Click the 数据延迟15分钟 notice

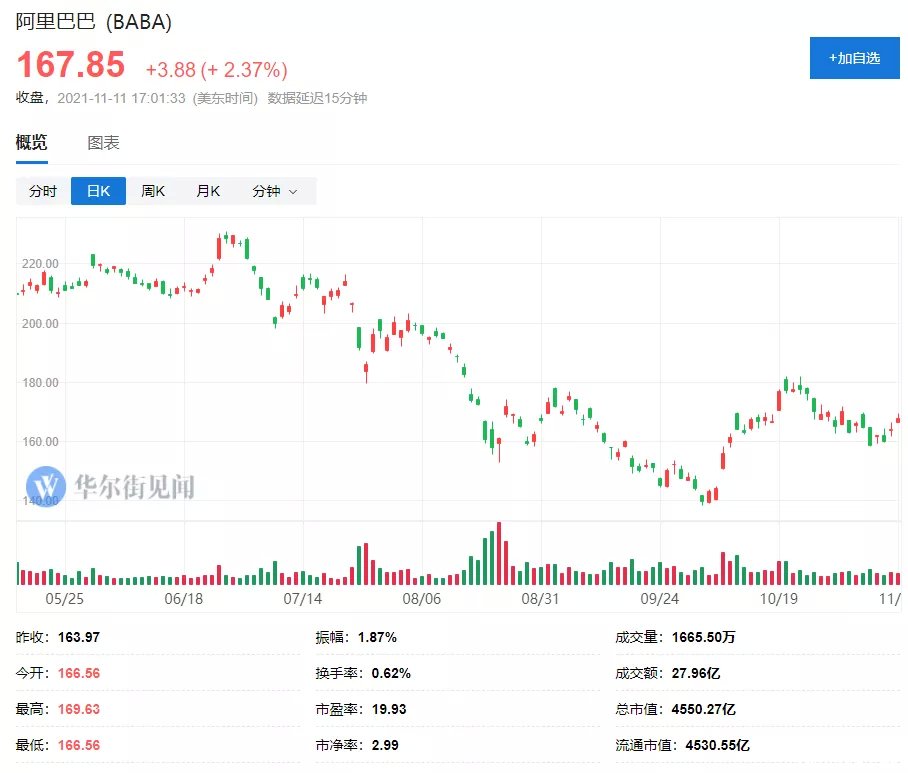[x=317, y=98]
